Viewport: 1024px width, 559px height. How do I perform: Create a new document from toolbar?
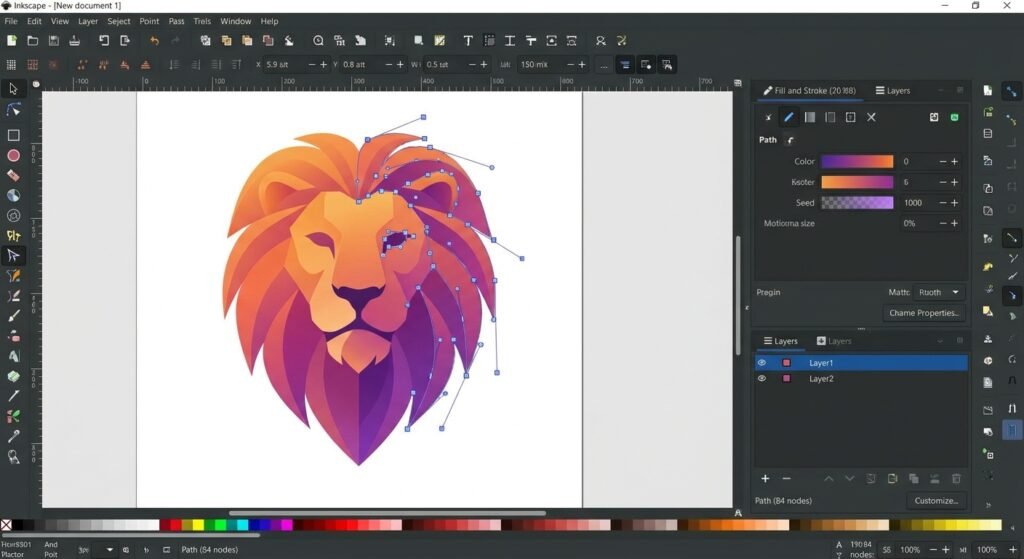(11, 40)
